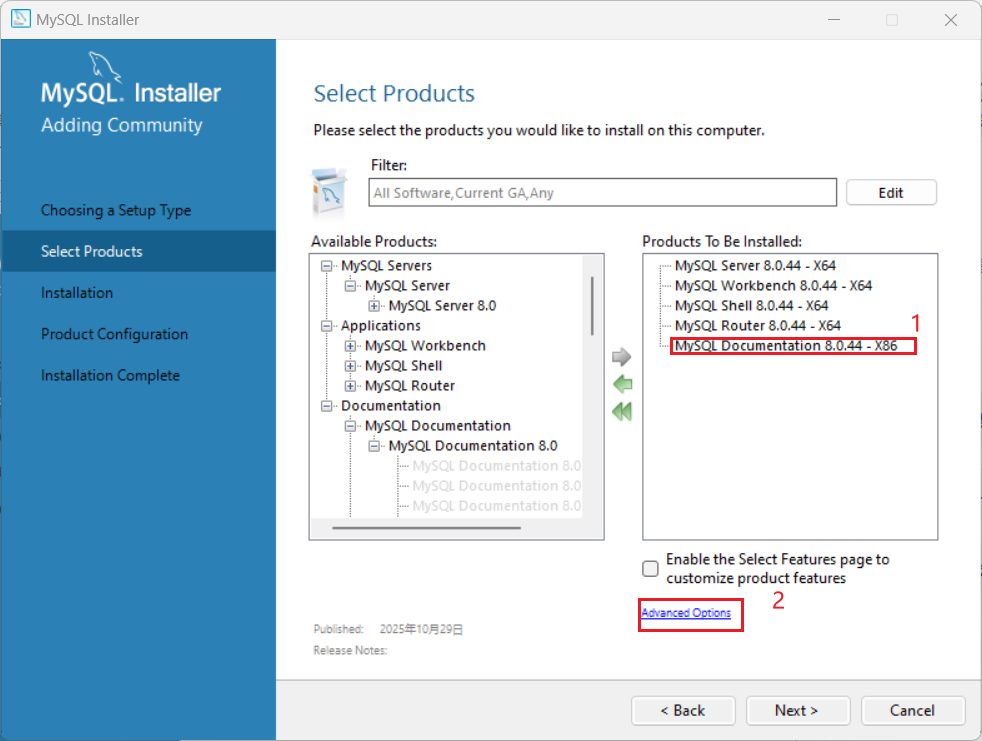
Task: Open the Installation Complete step
Action: (x=110, y=375)
